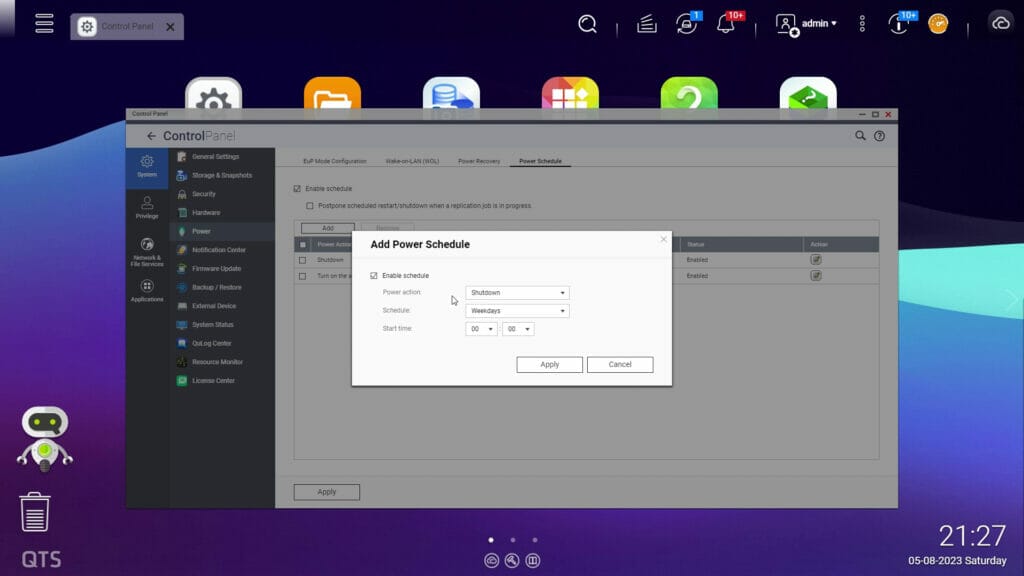This screenshot has height=576, width=1024.
Task: Apply the new power schedule
Action: pyautogui.click(x=549, y=364)
